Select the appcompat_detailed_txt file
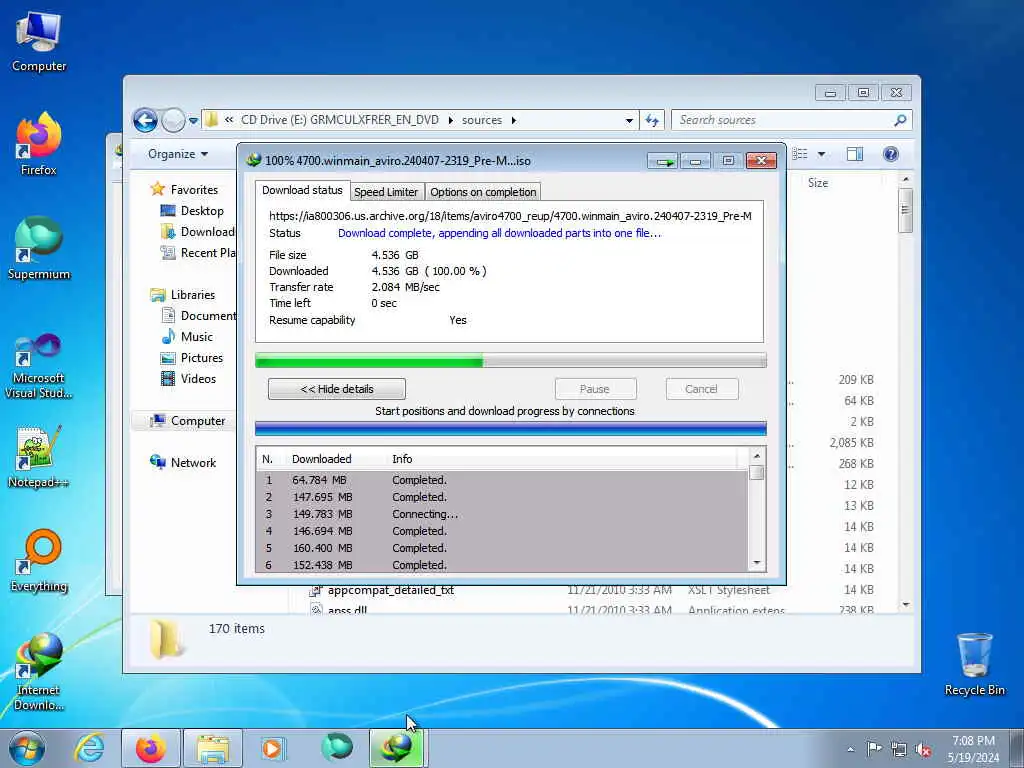 391,590
